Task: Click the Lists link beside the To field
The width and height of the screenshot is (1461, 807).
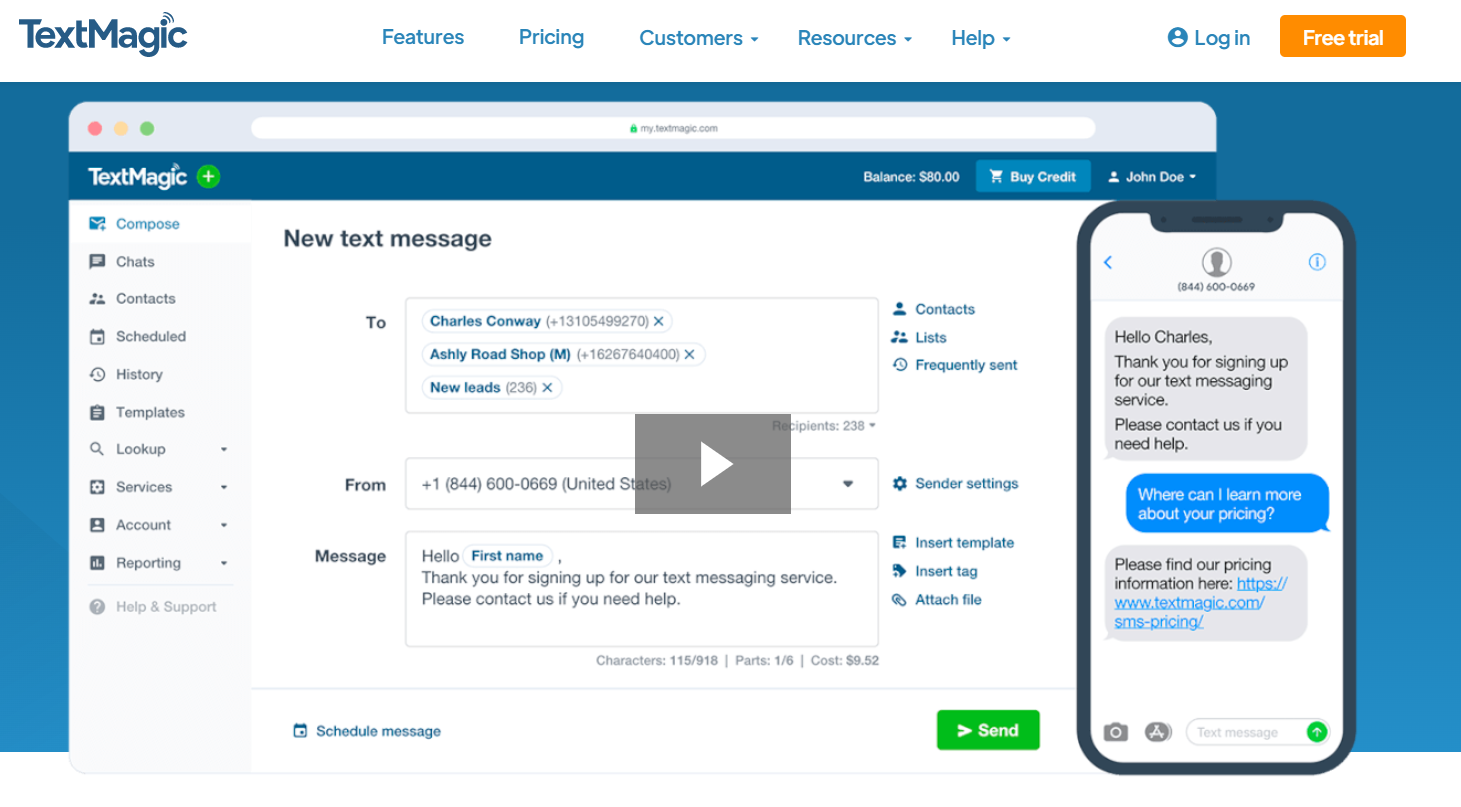Action: tap(919, 338)
